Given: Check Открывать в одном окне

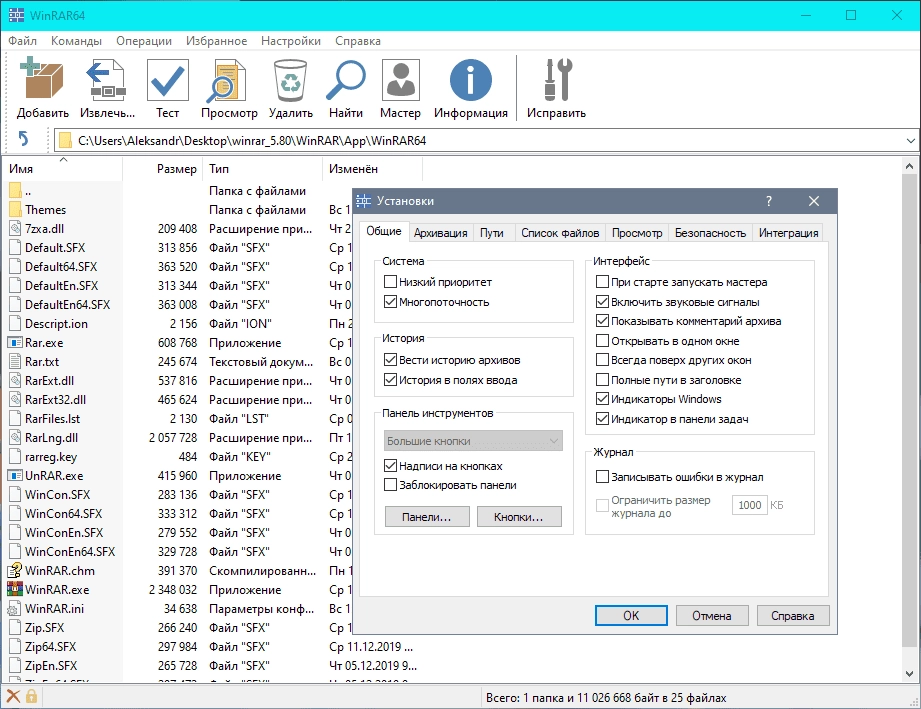Looking at the screenshot, I should 602,340.
